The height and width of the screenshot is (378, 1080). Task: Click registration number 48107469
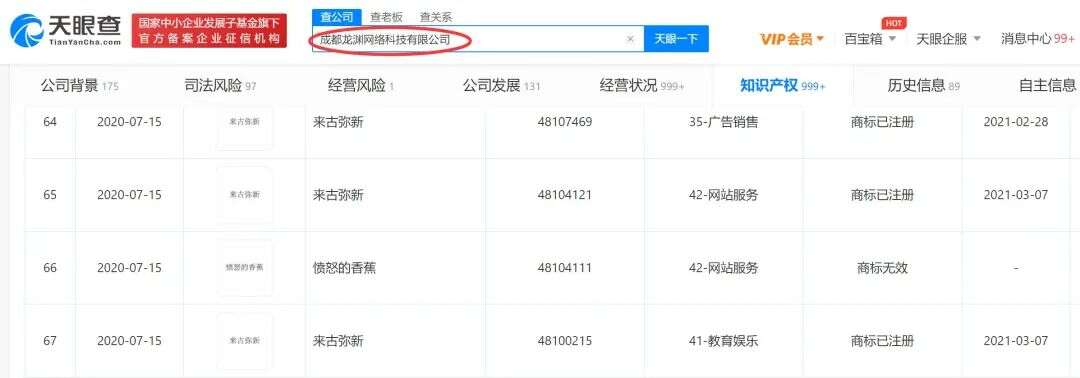tap(565, 123)
